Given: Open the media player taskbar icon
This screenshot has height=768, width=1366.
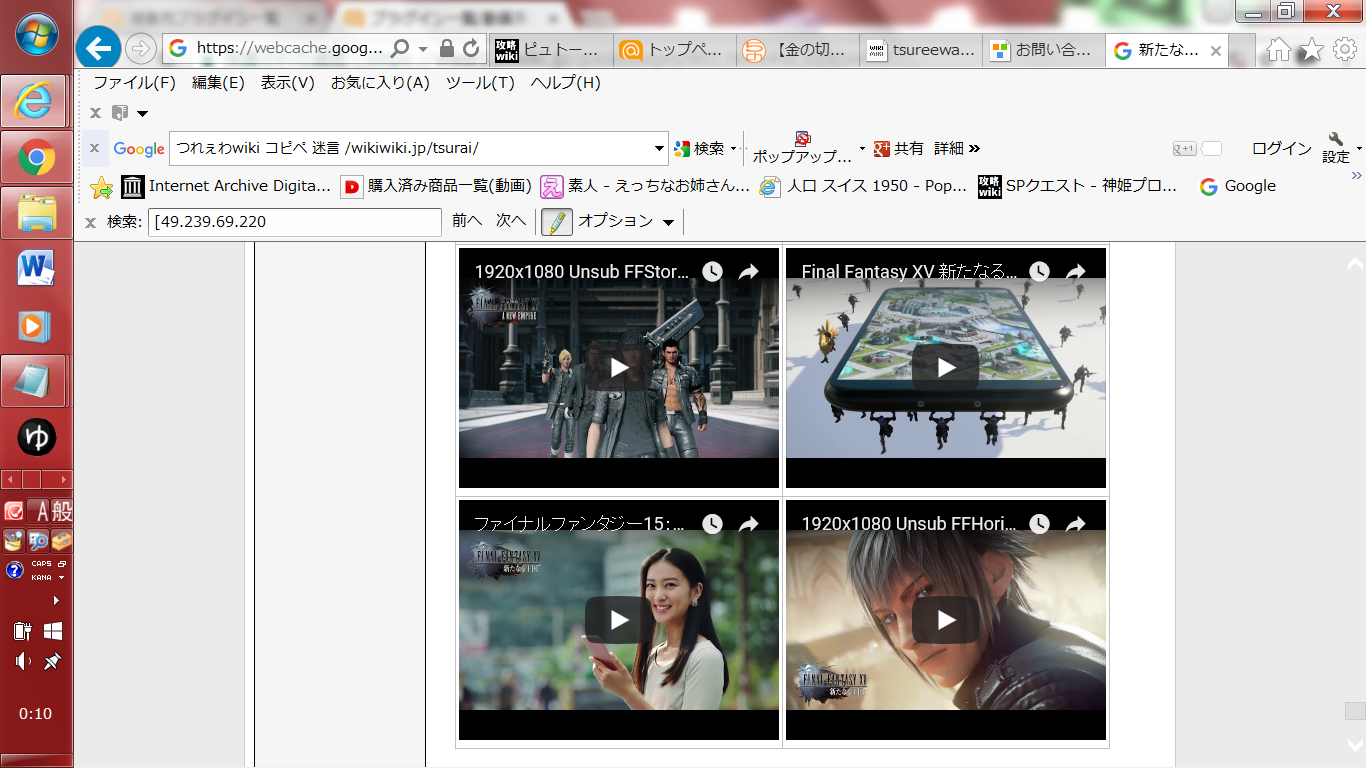Looking at the screenshot, I should coord(36,325).
